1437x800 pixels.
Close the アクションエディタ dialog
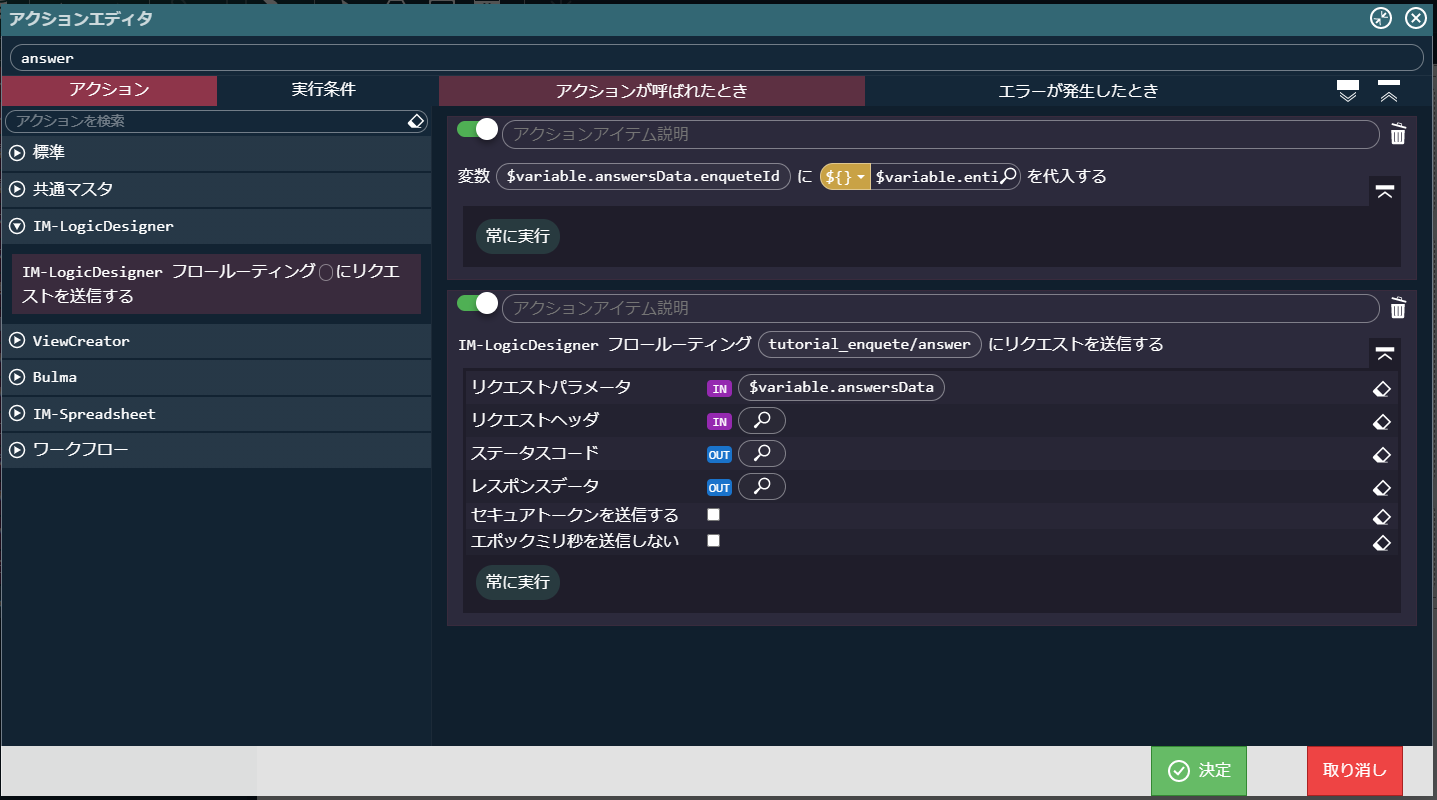[x=1415, y=18]
